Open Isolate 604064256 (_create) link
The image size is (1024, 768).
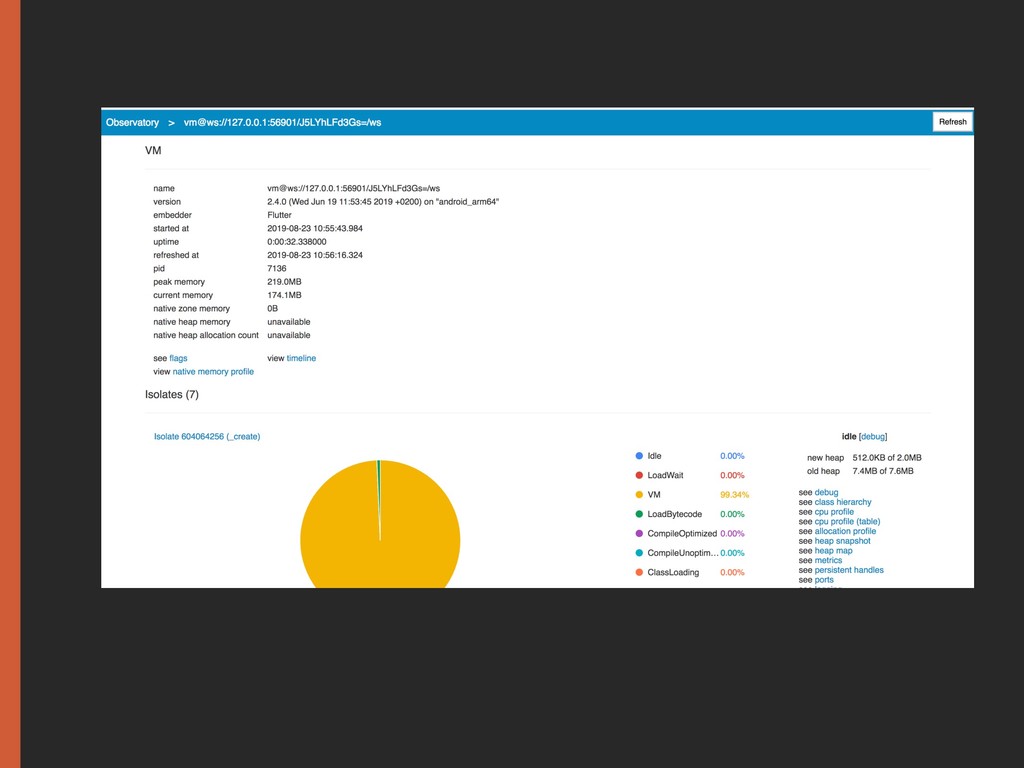coord(207,437)
